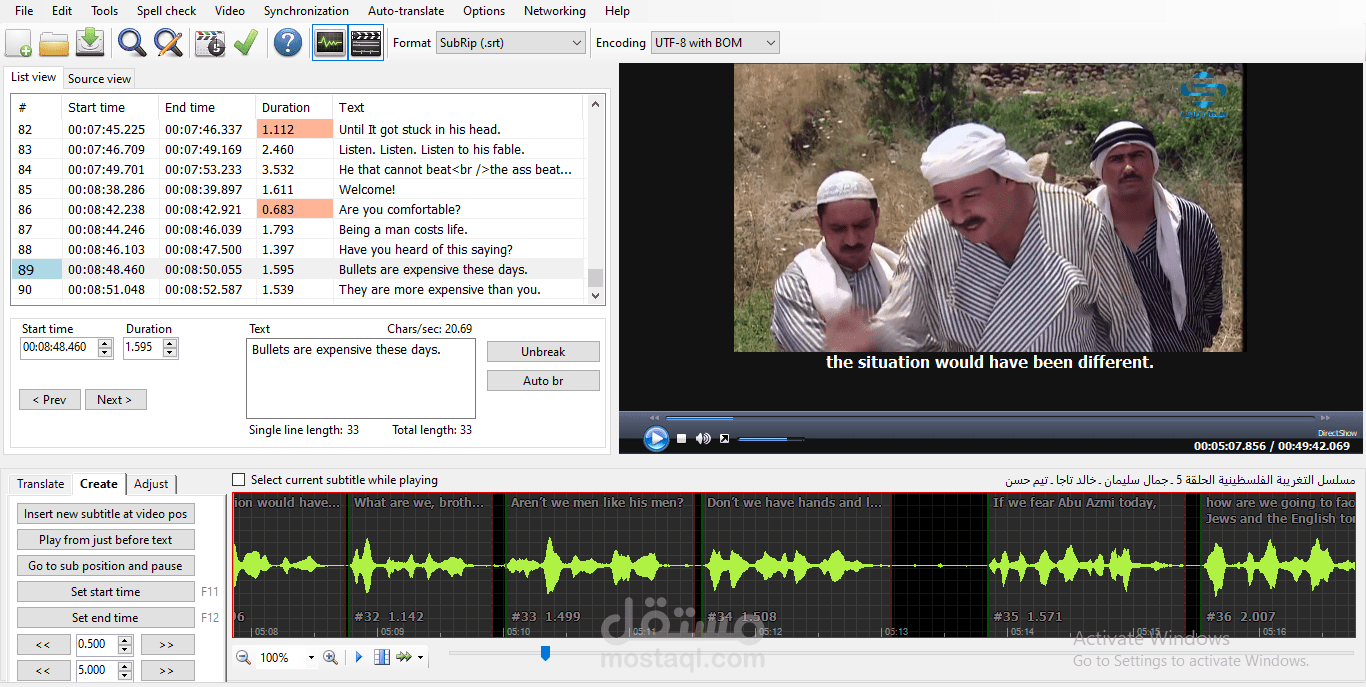Select subtitle row 86 'Are you comfortable?'

pyautogui.click(x=297, y=210)
